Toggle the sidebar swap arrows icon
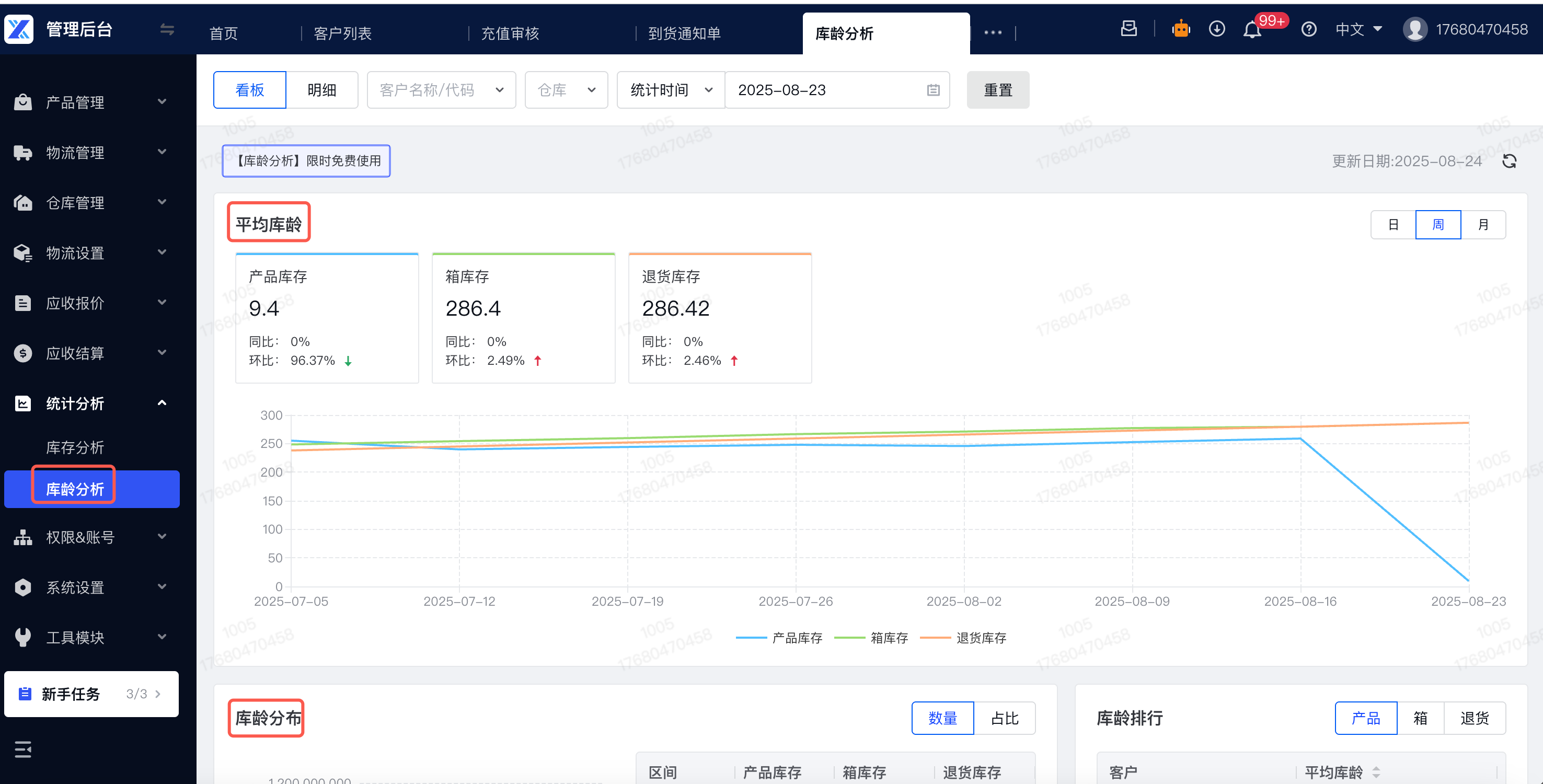1543x784 pixels. coord(167,29)
